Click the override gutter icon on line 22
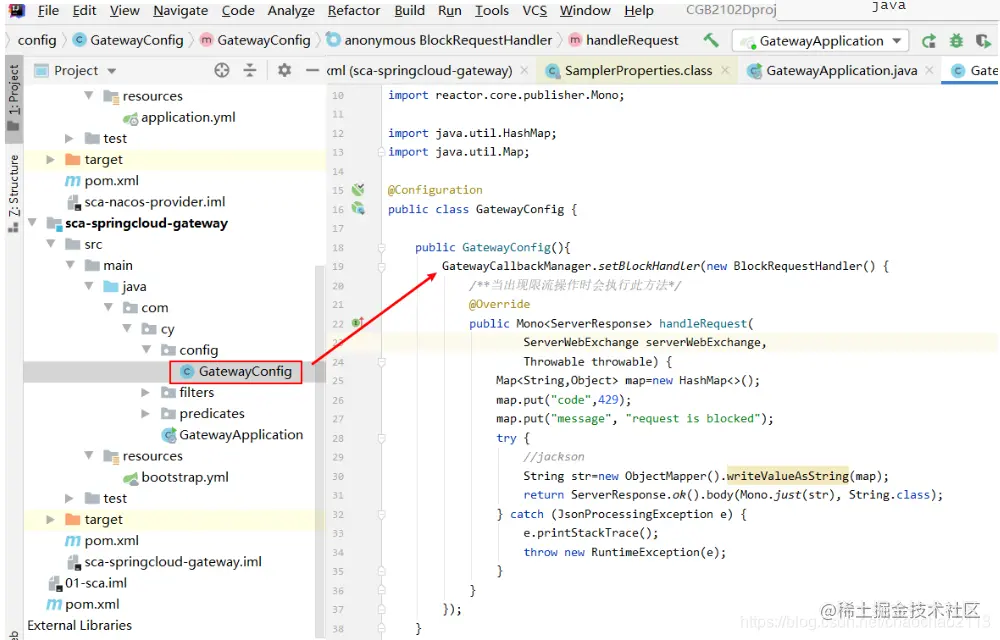Image resolution: width=1000 pixels, height=640 pixels. (x=358, y=323)
